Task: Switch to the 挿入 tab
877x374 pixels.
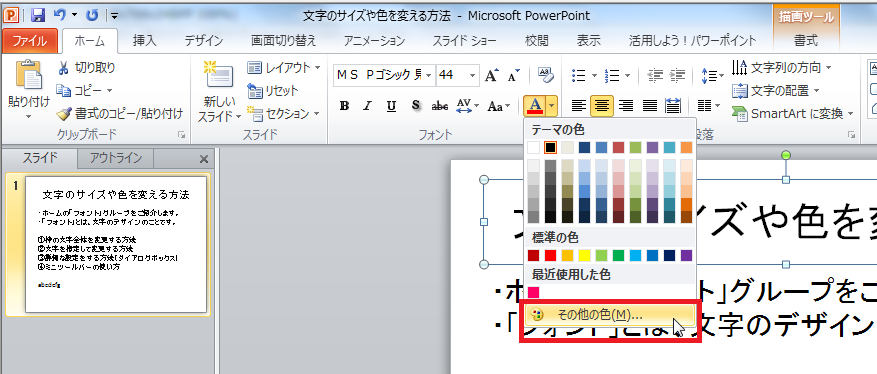Action: coord(144,40)
